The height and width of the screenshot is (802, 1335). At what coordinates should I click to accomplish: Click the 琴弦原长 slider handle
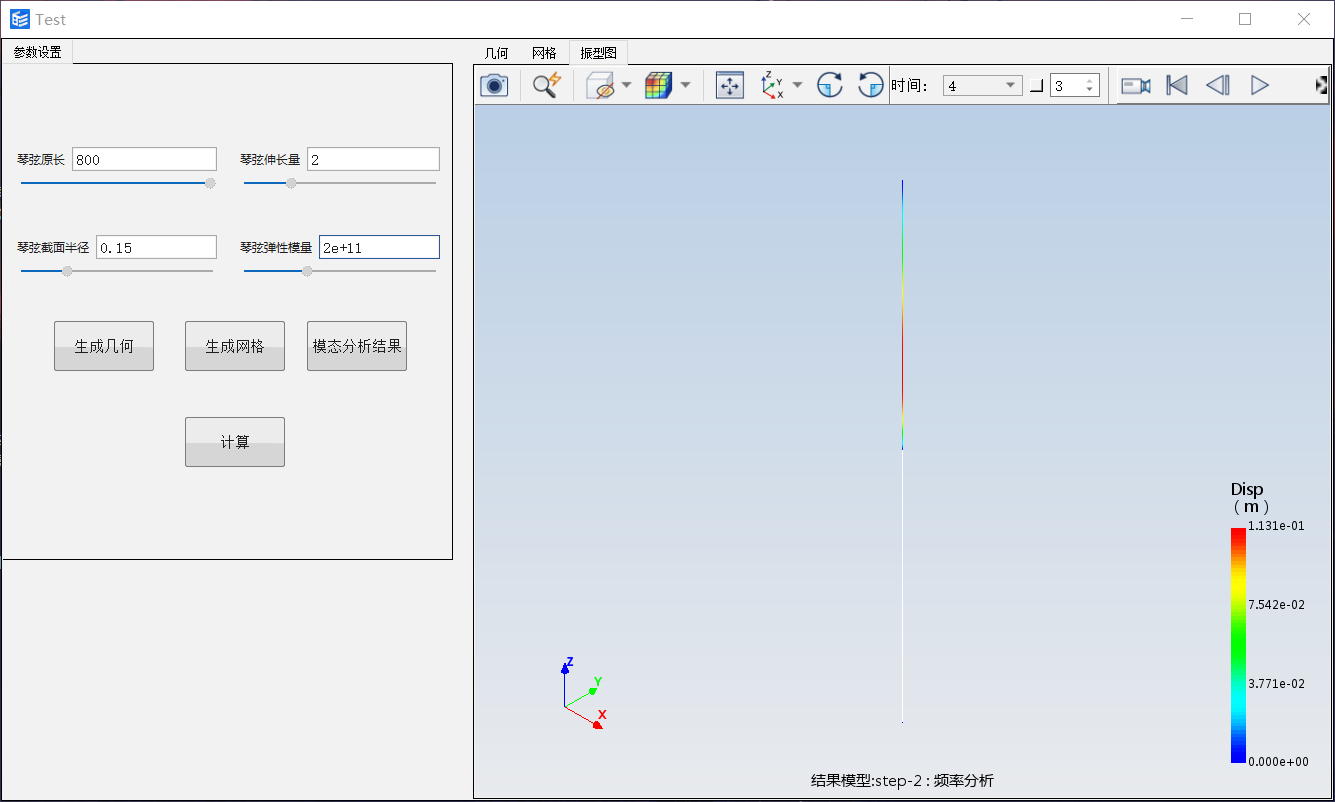pos(210,183)
